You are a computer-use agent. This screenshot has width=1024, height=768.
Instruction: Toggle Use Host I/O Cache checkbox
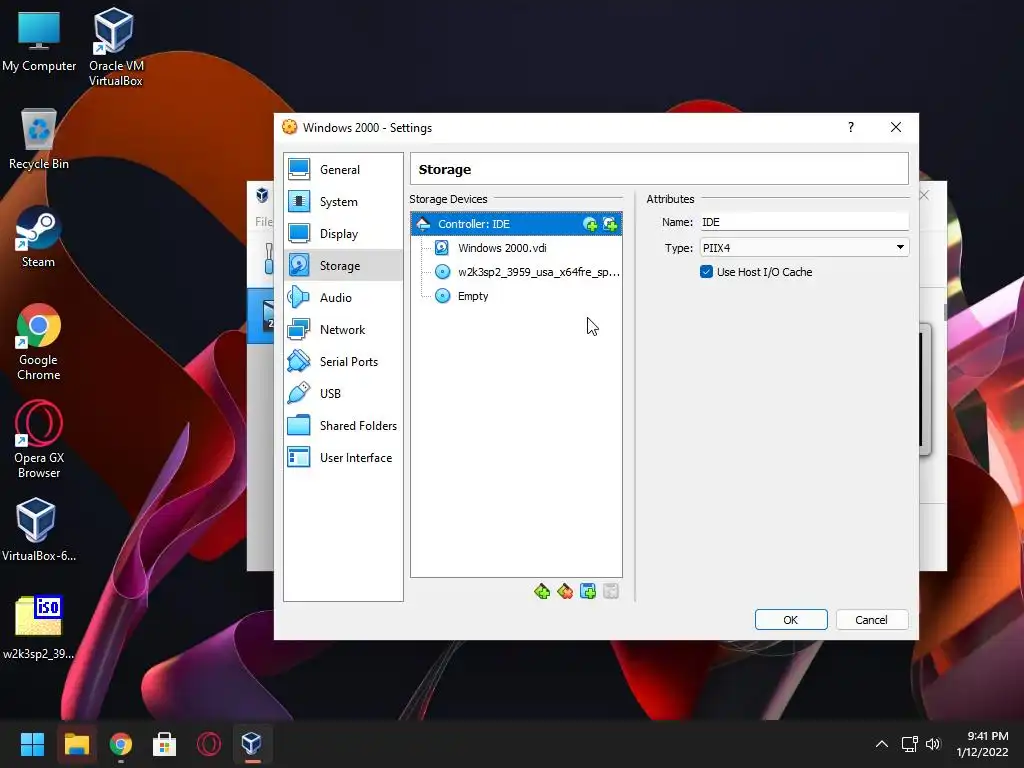pyautogui.click(x=706, y=272)
